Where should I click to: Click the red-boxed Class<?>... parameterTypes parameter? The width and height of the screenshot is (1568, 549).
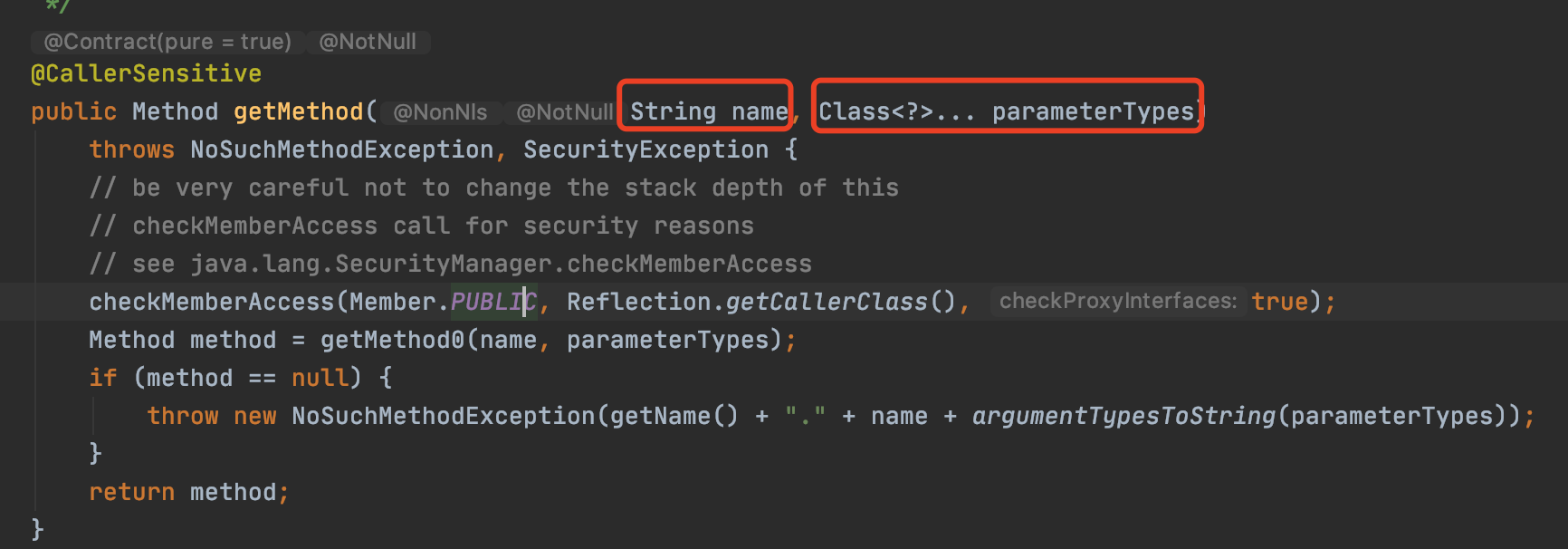(1006, 111)
